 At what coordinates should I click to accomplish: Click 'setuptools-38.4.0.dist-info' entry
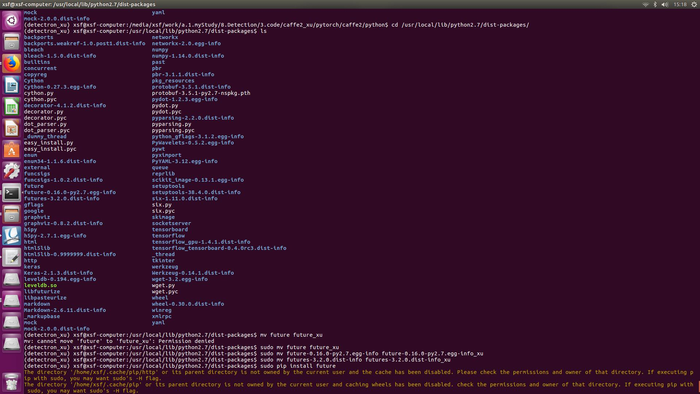click(196, 192)
